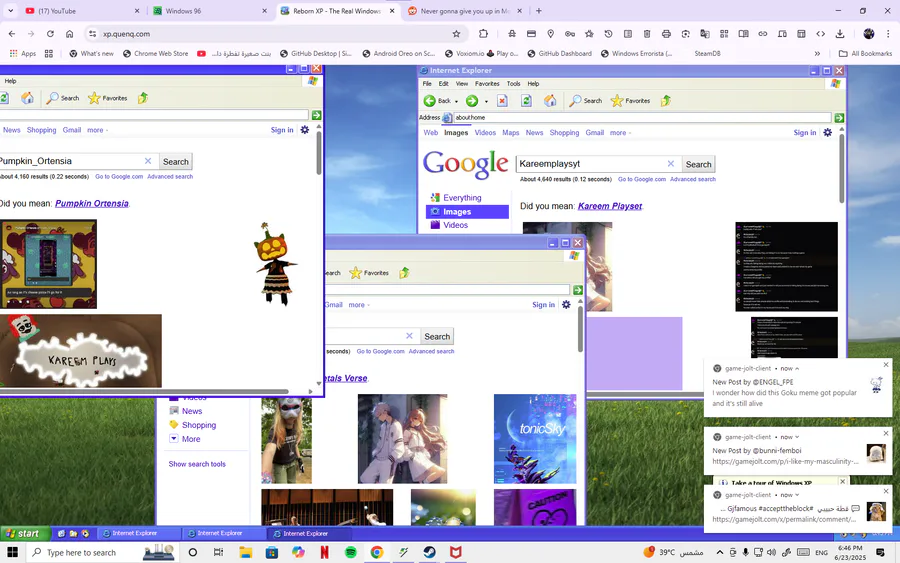Expand the Gjfamous notification chevron
The width and height of the screenshot is (900, 563).
tap(797, 495)
